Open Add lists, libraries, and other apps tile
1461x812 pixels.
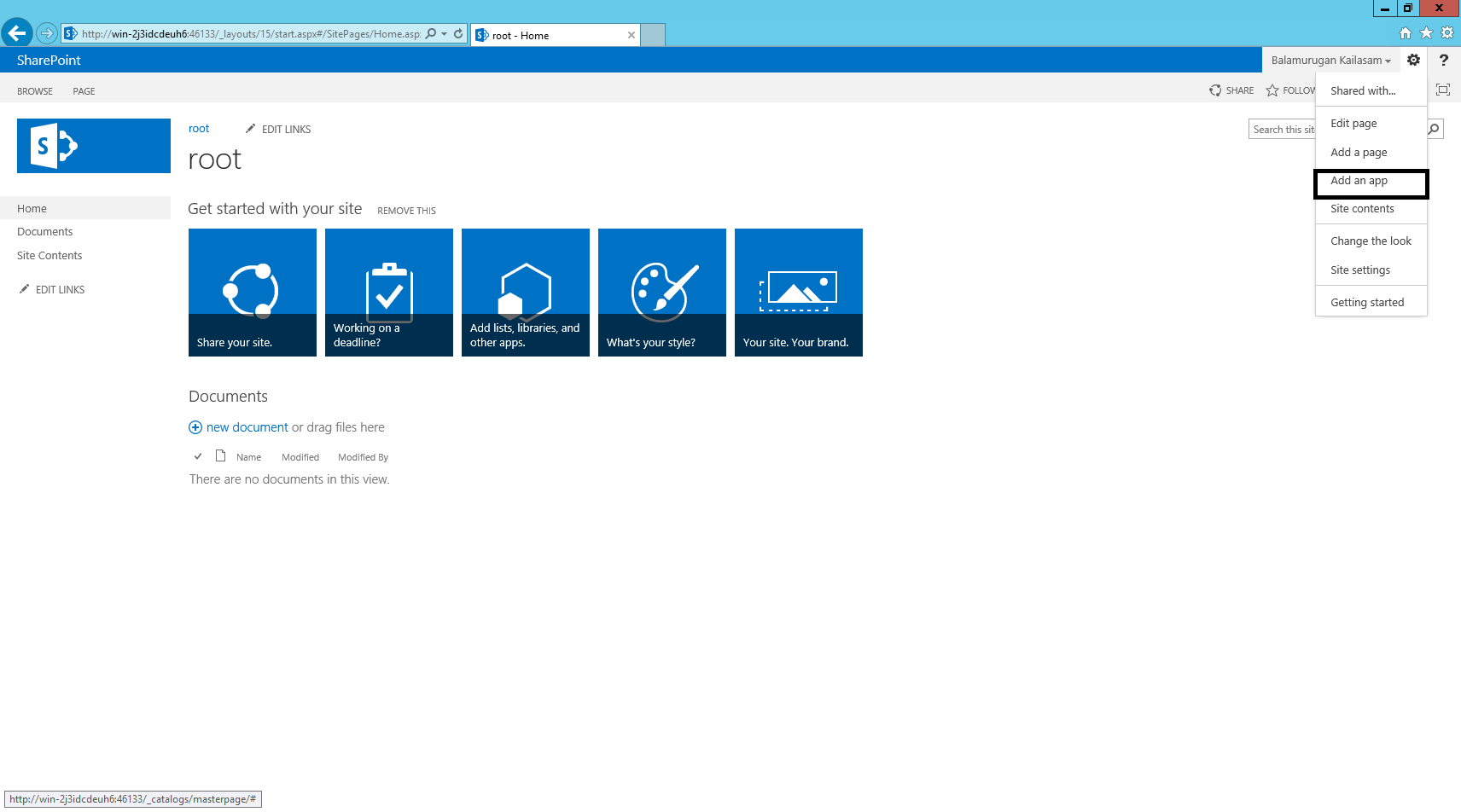pyautogui.click(x=526, y=293)
